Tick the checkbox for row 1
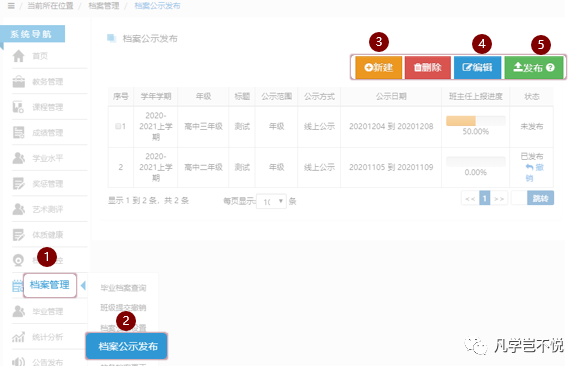This screenshot has height=371, width=582. click(118, 127)
